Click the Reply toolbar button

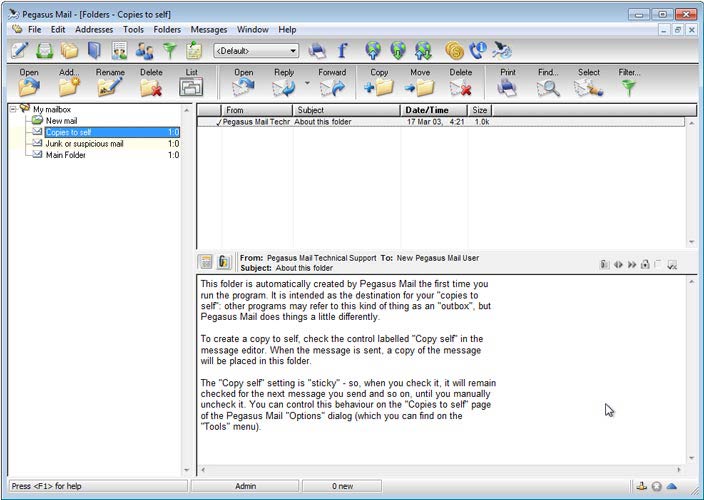283,87
